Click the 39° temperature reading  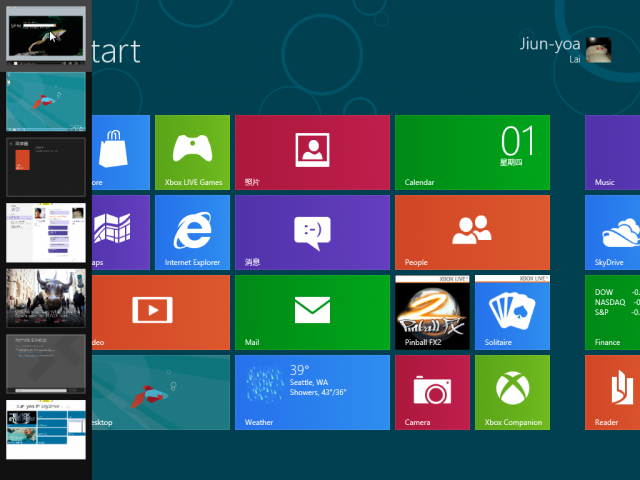click(x=299, y=370)
